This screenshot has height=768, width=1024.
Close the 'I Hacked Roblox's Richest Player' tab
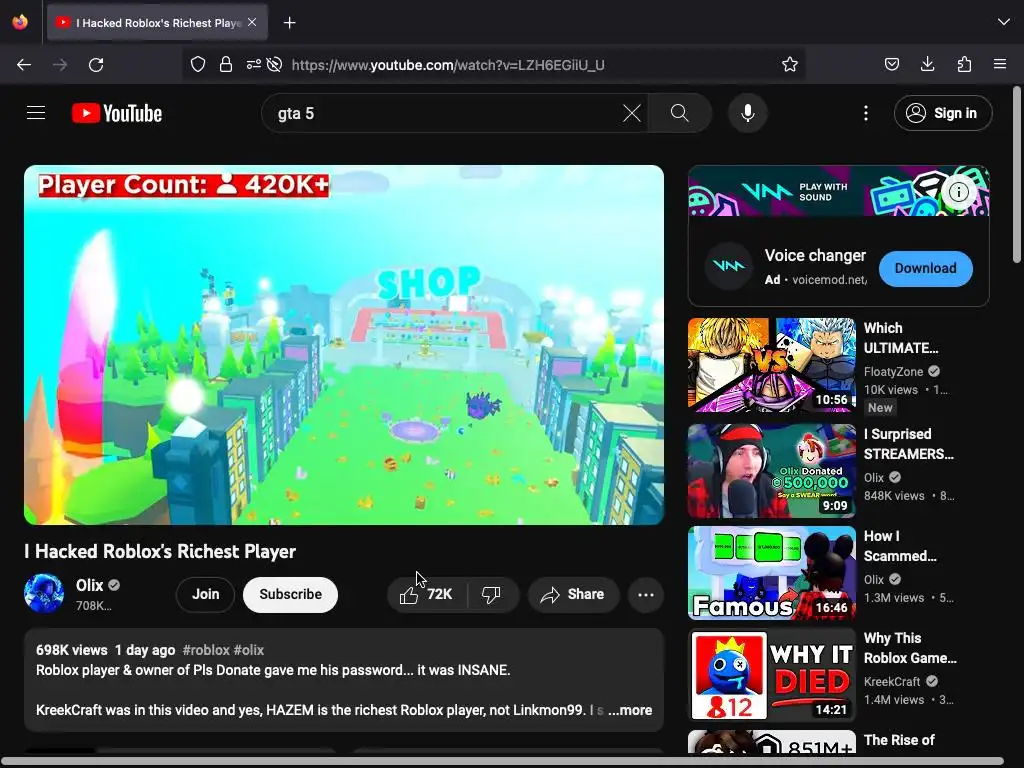[x=252, y=22]
